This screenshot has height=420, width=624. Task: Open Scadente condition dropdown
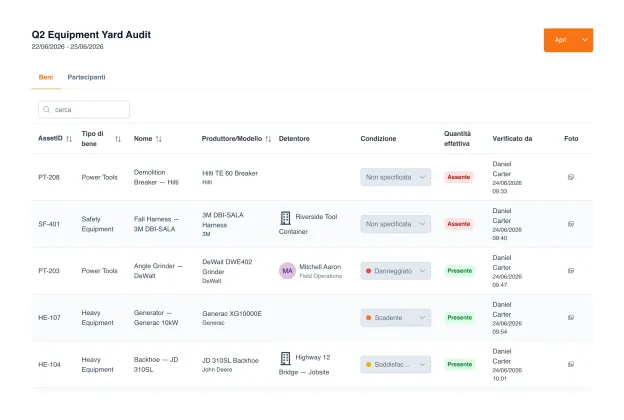point(396,317)
